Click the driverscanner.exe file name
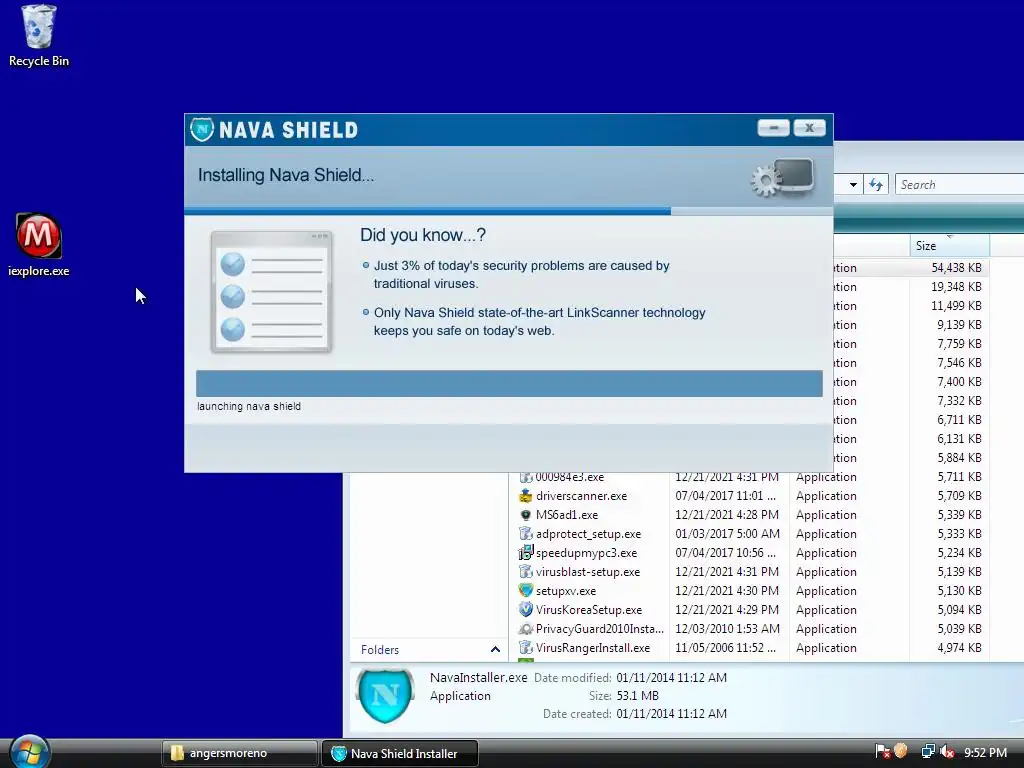 tap(581, 496)
